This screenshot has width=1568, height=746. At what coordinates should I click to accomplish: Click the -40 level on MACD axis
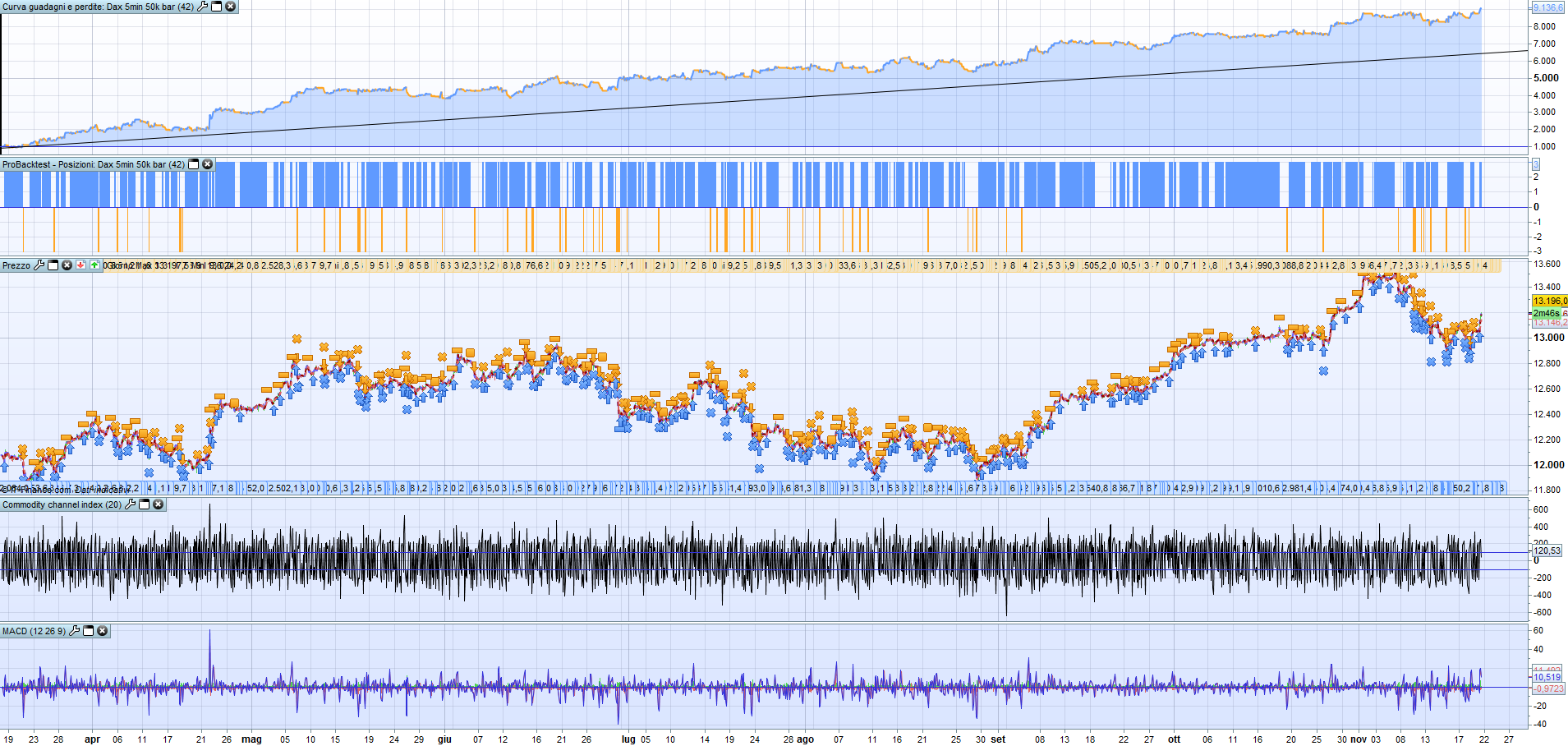point(1540,724)
